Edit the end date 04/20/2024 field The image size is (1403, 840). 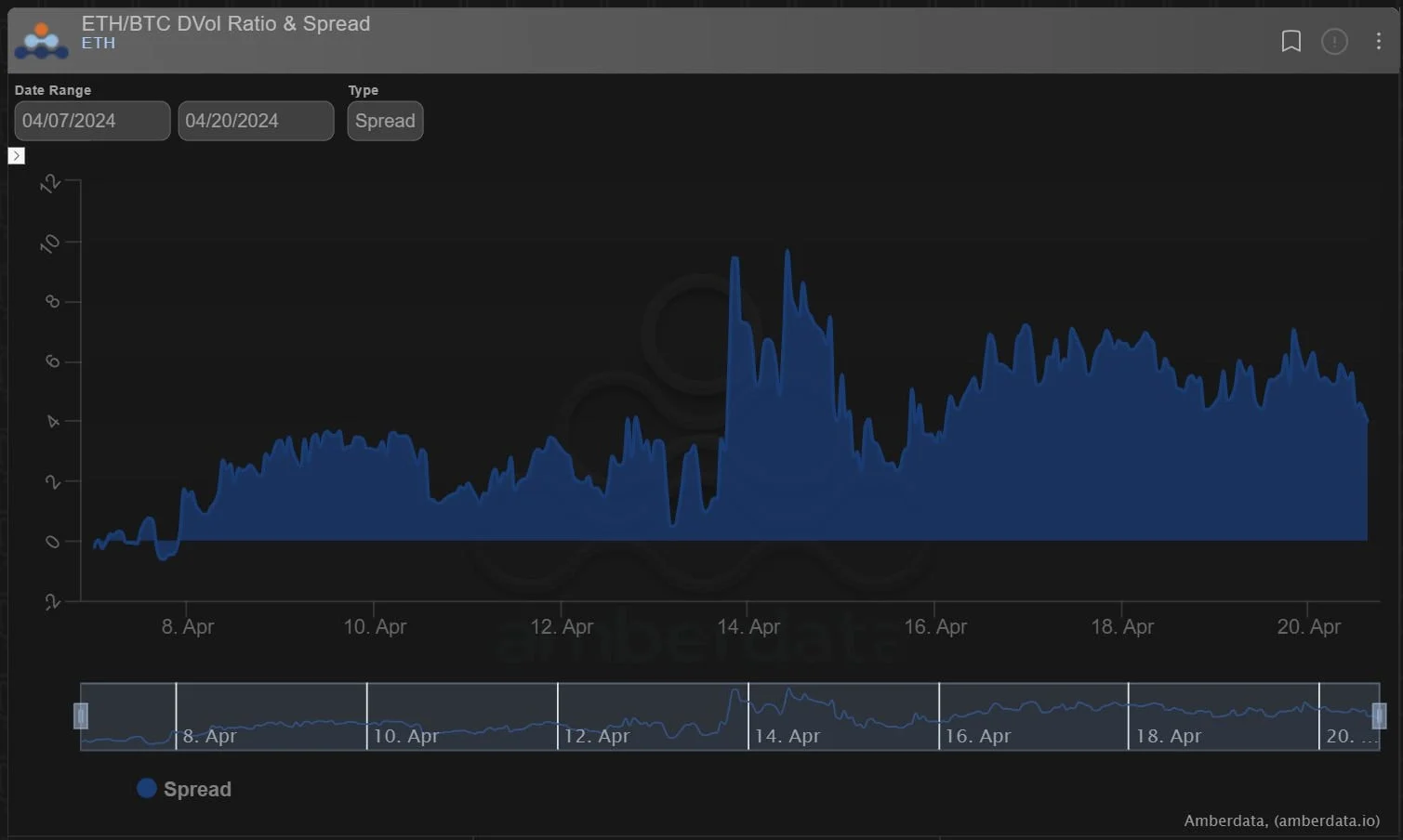pyautogui.click(x=256, y=121)
